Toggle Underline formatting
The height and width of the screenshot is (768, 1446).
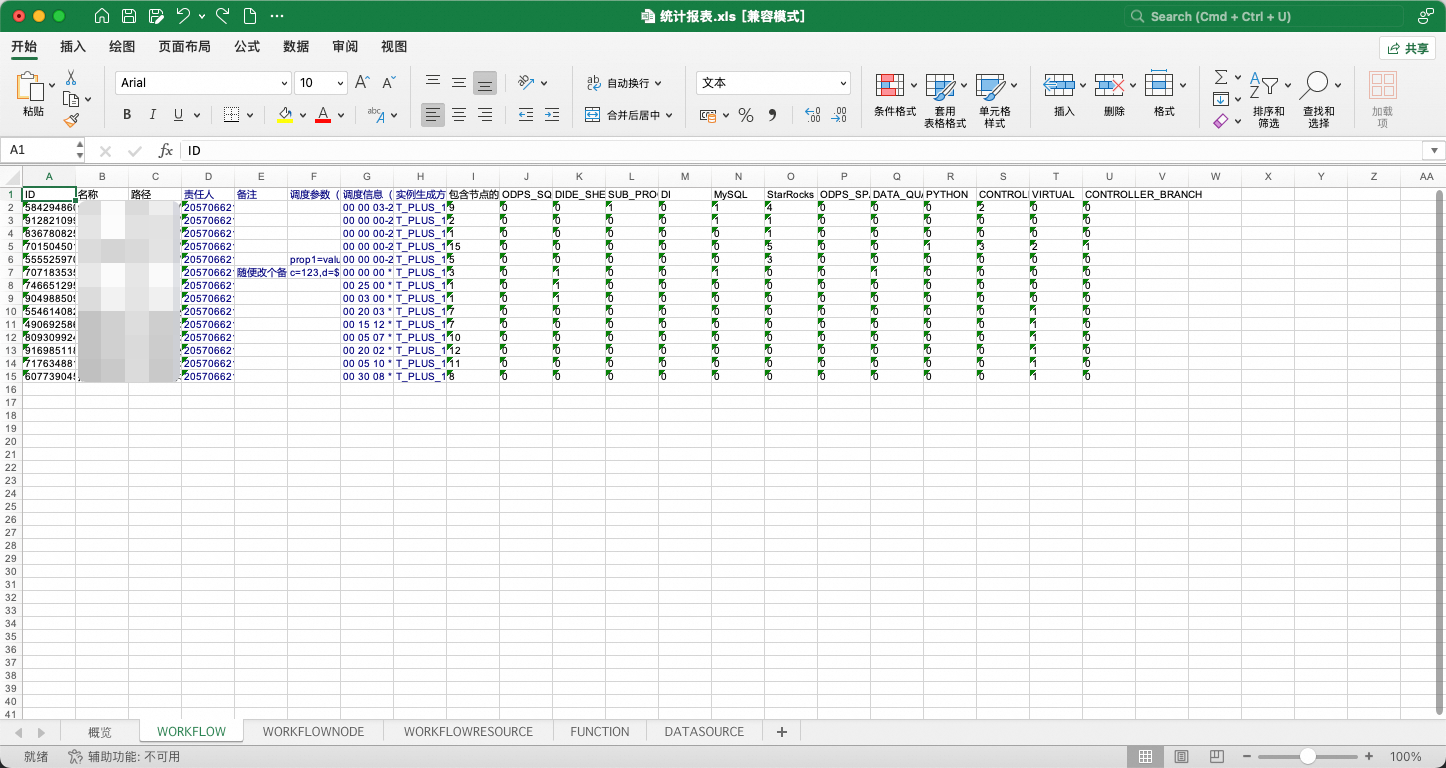coord(179,115)
